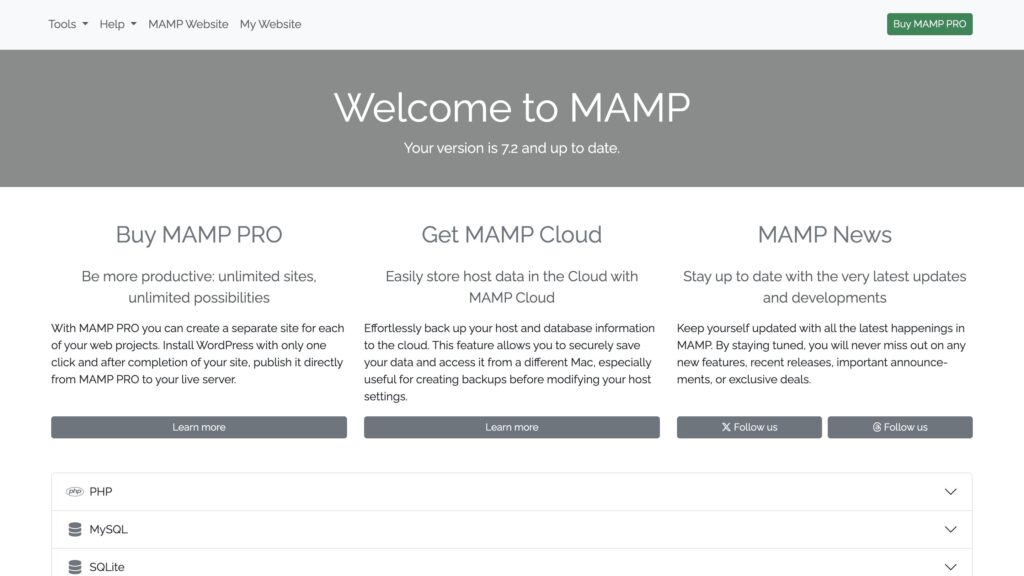Click the MySQL accordion row label
This screenshot has height=576, width=1024.
108,530
